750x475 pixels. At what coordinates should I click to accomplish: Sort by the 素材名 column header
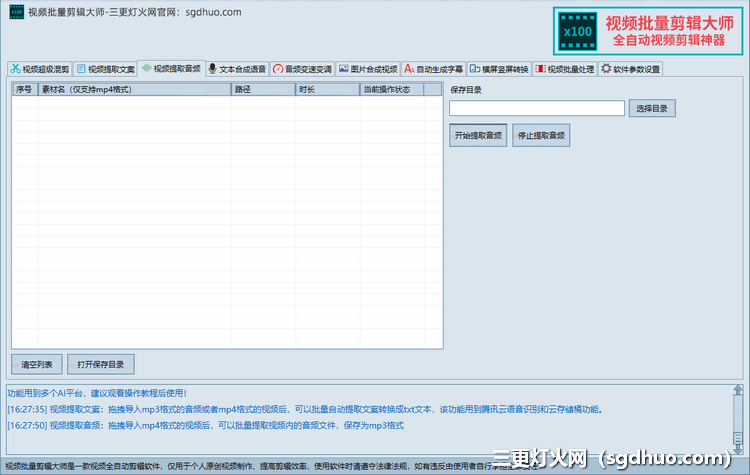pyautogui.click(x=134, y=89)
